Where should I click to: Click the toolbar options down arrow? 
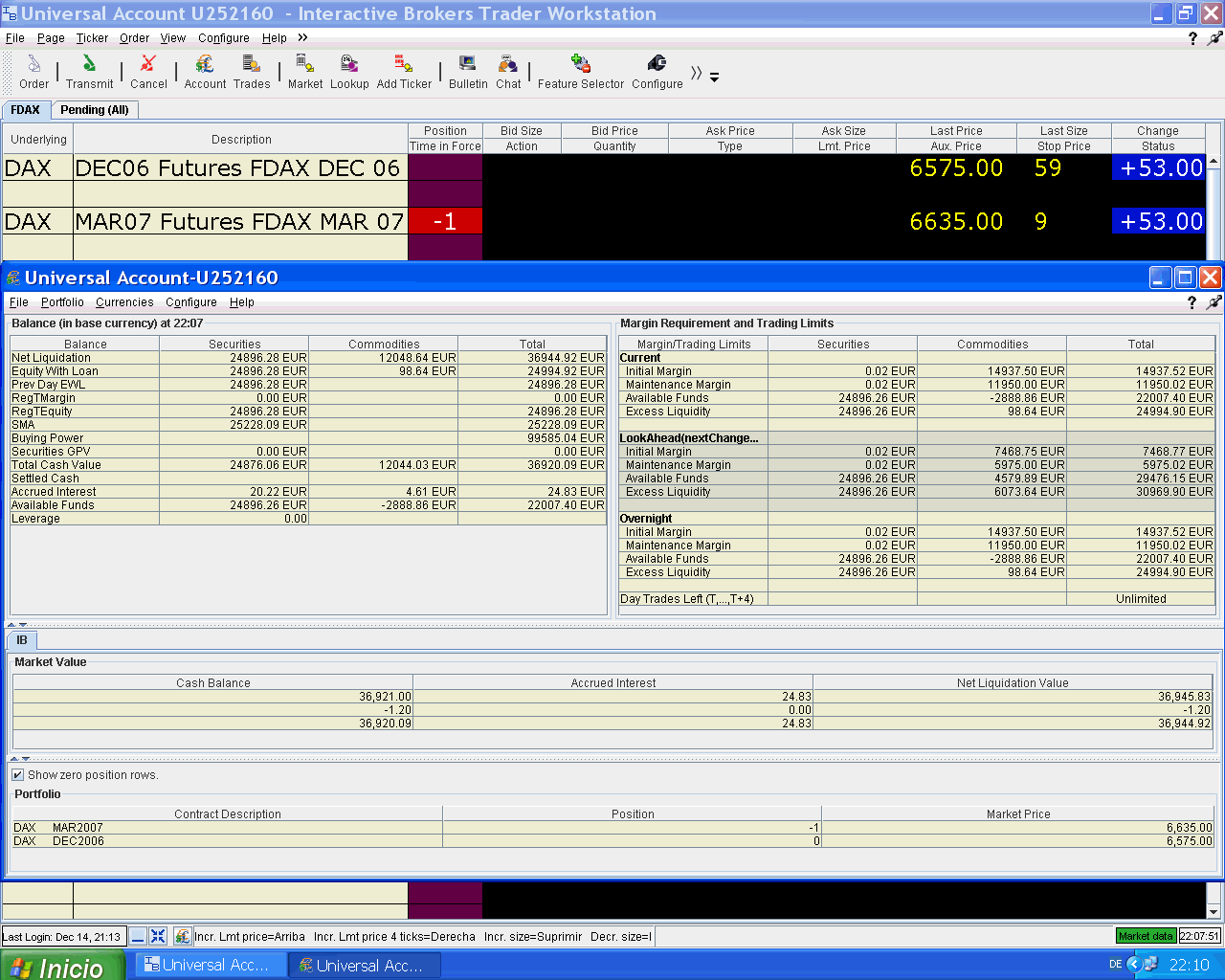pyautogui.click(x=714, y=78)
